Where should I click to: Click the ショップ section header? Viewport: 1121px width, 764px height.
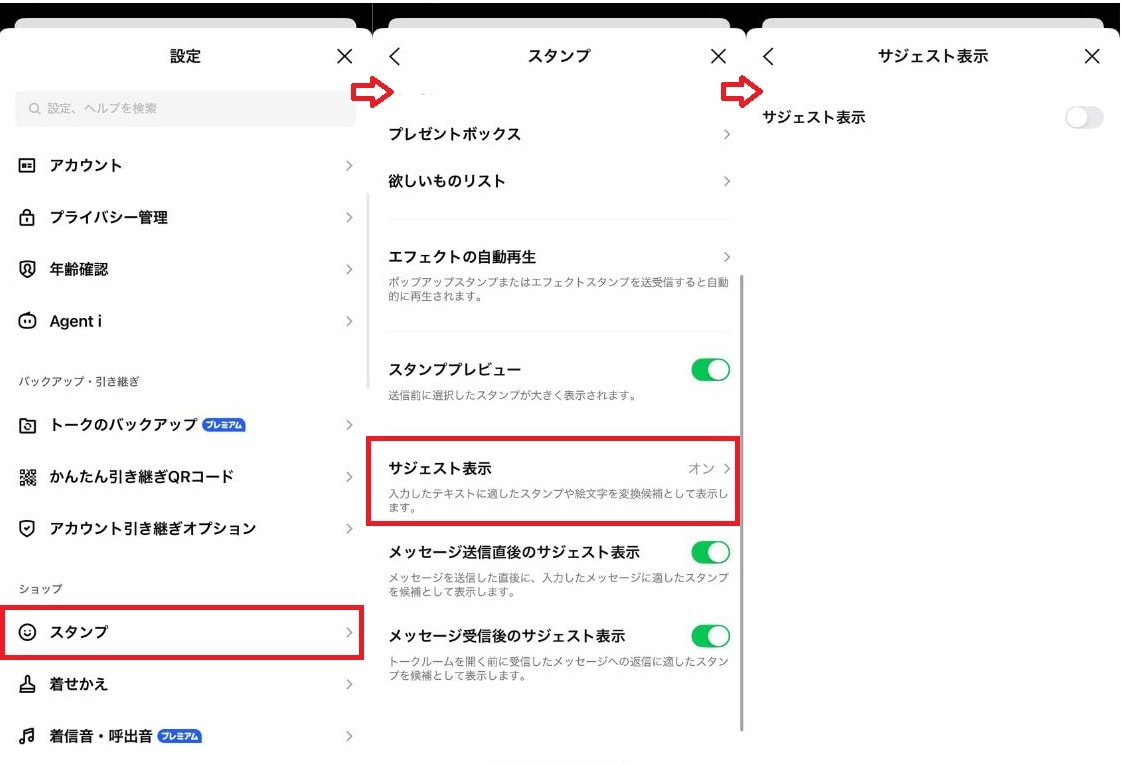point(41,589)
